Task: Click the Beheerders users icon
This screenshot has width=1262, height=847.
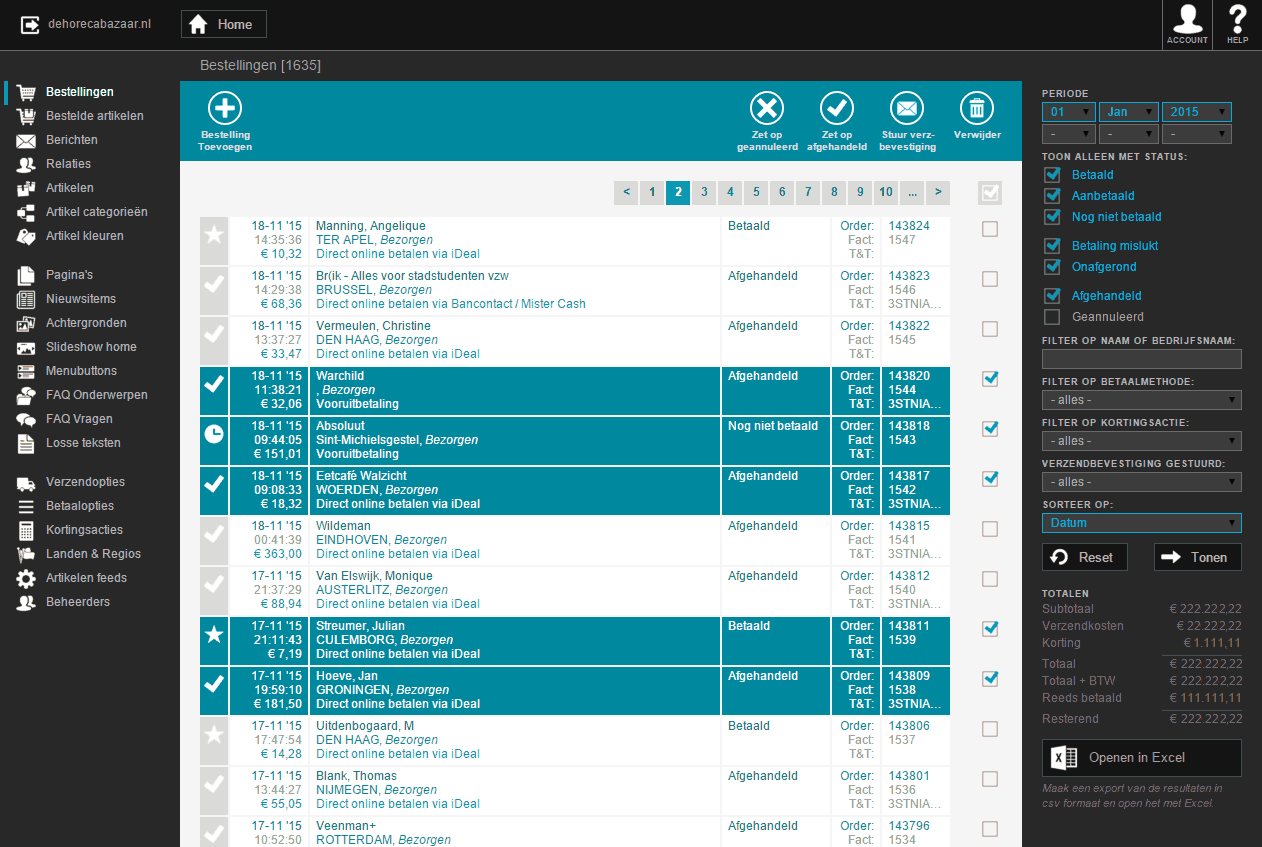Action: pos(27,602)
